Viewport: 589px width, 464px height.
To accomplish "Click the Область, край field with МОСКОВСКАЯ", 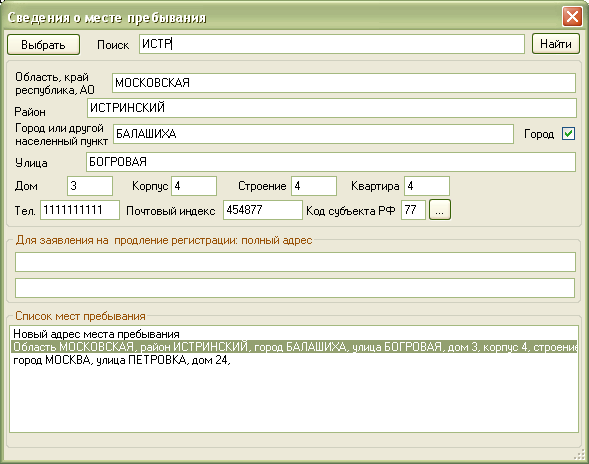I will click(x=344, y=83).
